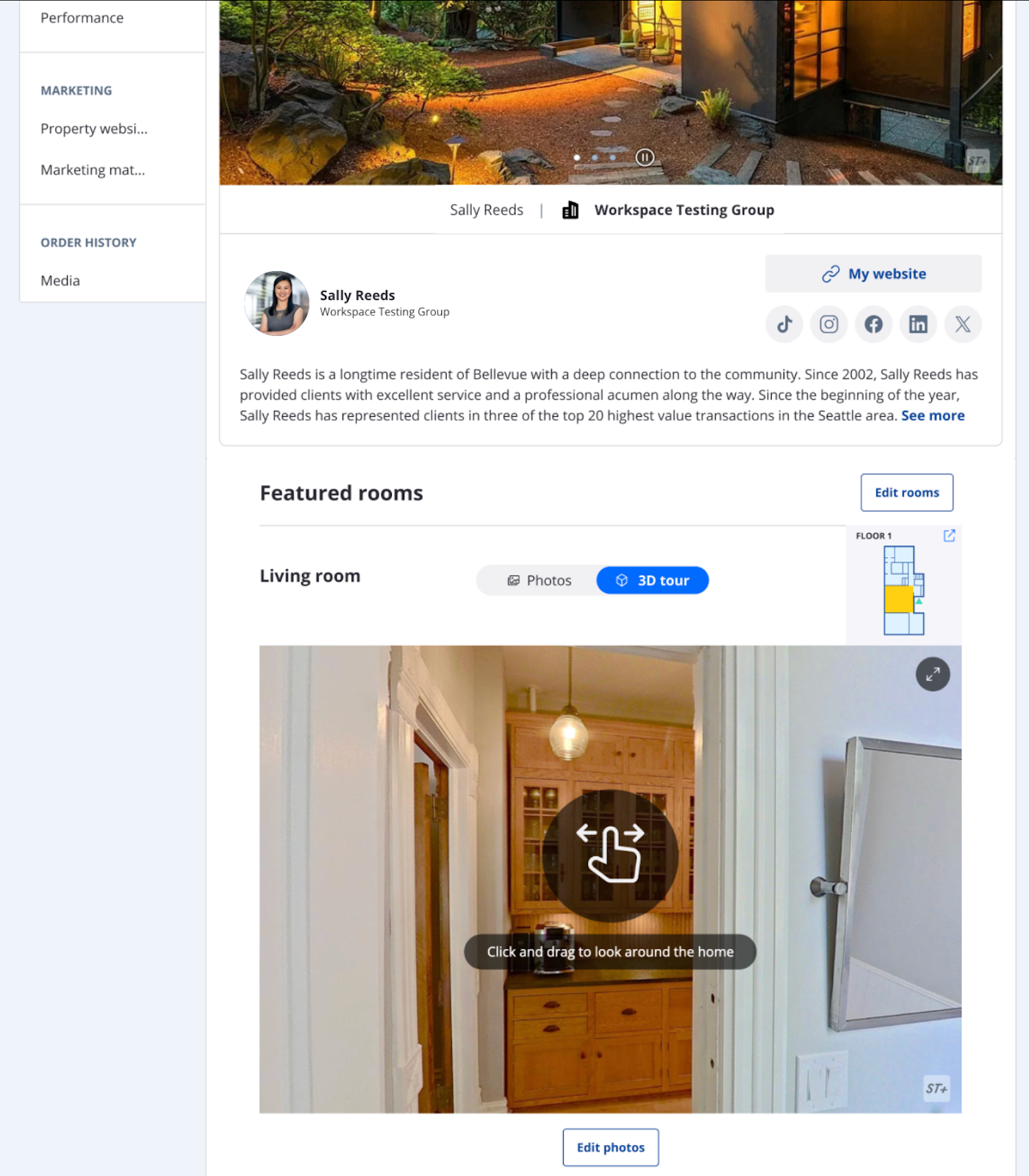Image resolution: width=1029 pixels, height=1176 pixels.
Task: Click the Edit rooms button
Action: point(907,492)
